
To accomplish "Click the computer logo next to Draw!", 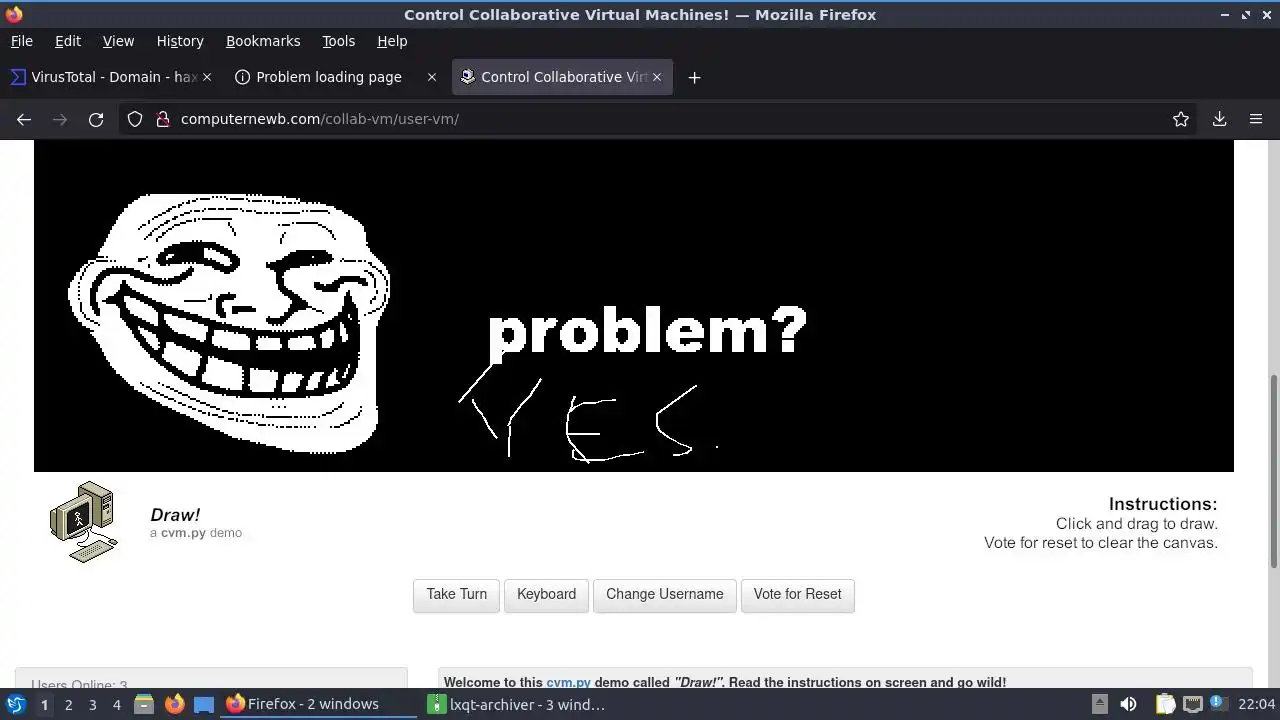I will pos(83,522).
